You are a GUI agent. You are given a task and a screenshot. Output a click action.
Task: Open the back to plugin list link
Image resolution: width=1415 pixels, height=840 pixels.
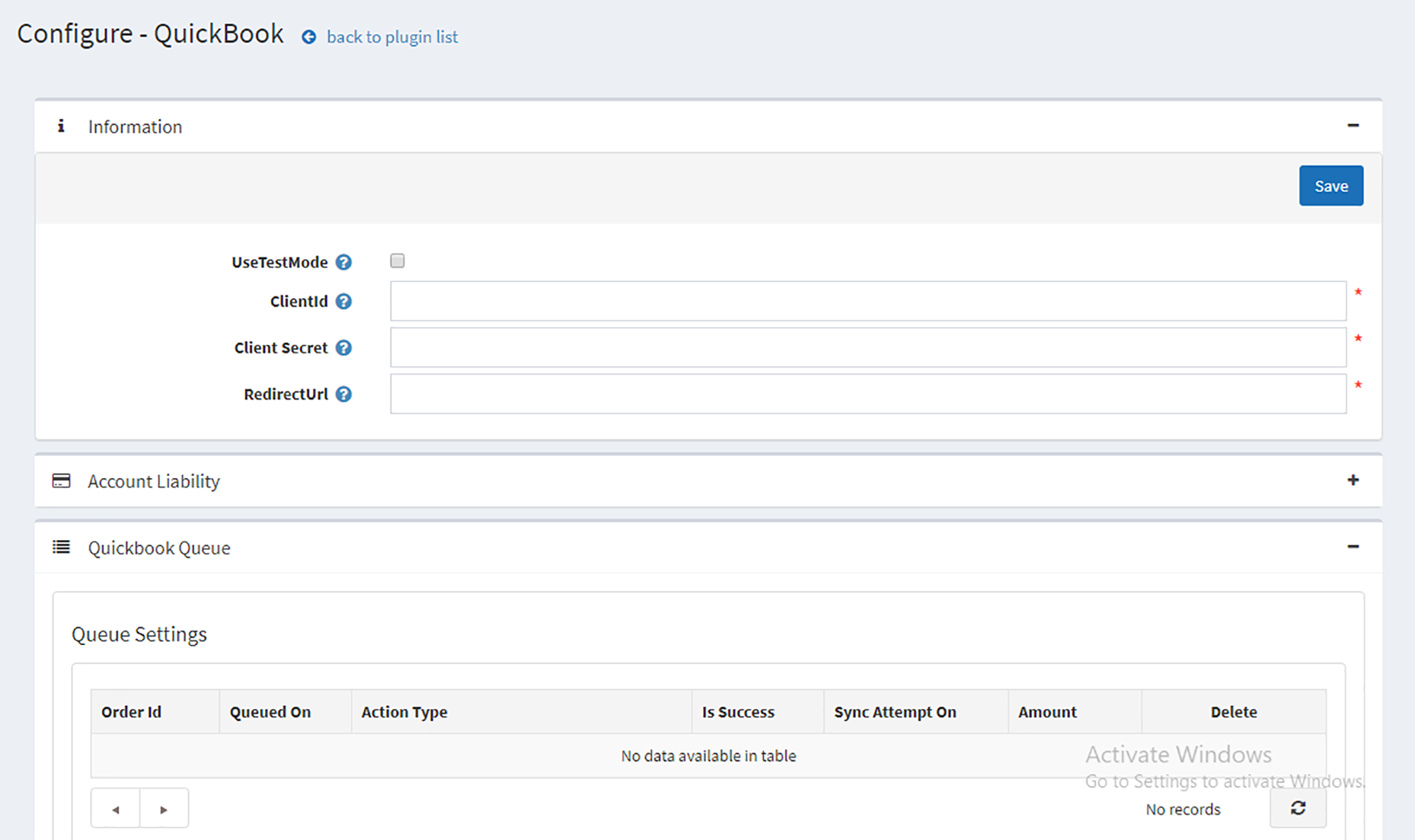(x=392, y=37)
